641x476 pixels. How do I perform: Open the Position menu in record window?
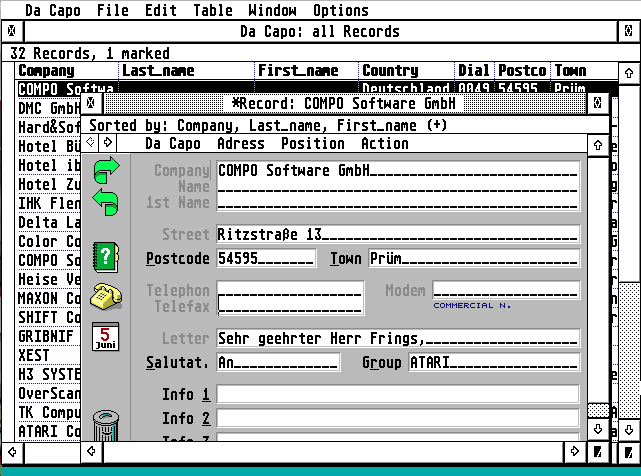coord(313,144)
